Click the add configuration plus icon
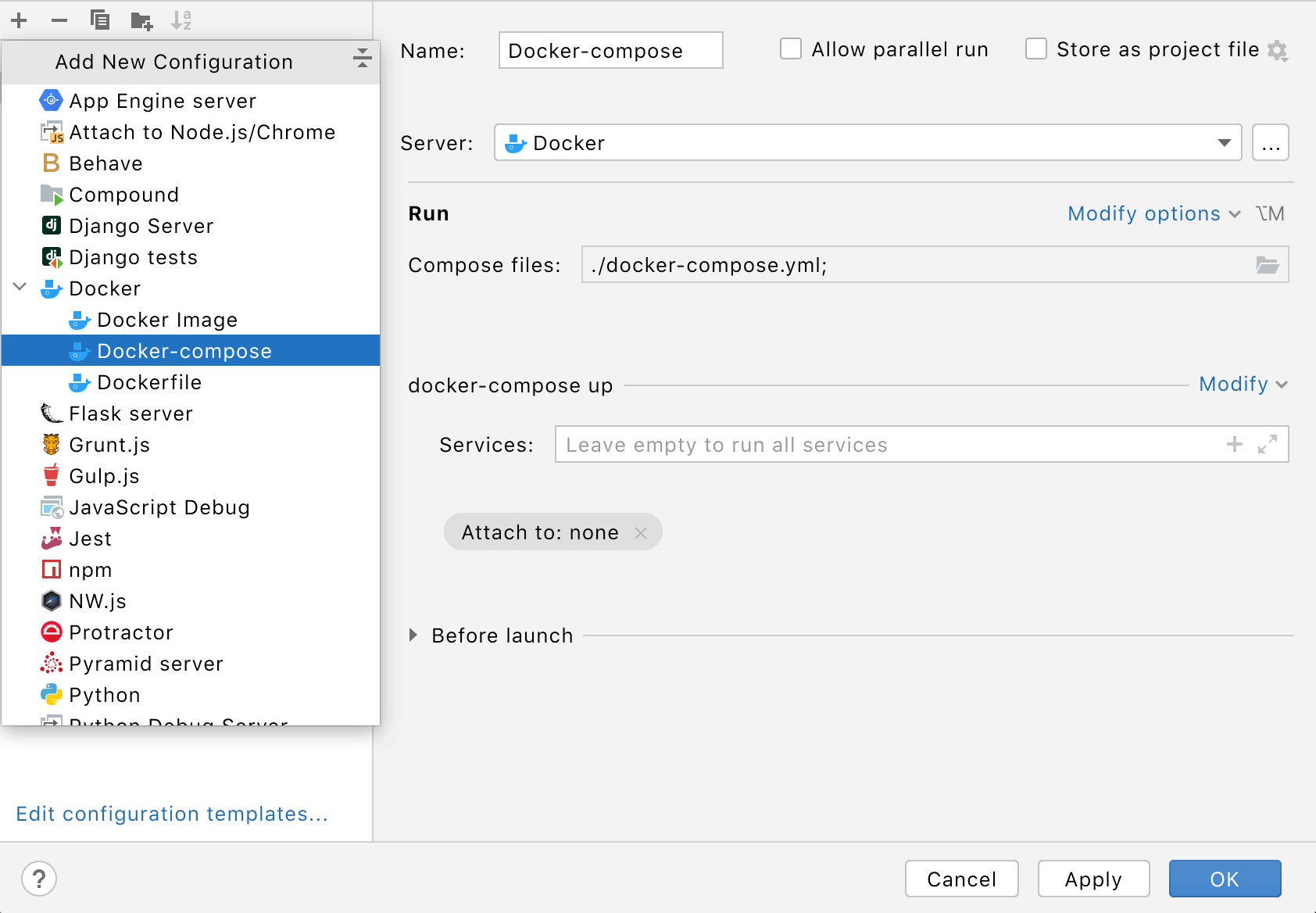The image size is (1316, 913). pyautogui.click(x=19, y=21)
